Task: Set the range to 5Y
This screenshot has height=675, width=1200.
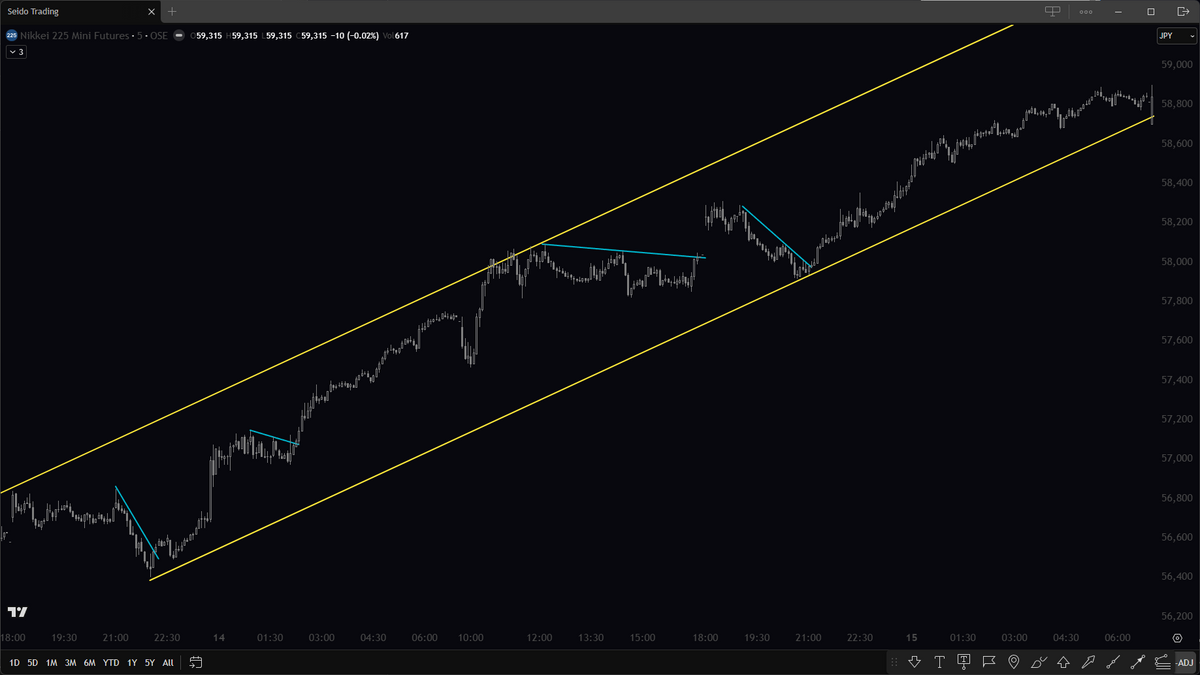Action: 150,663
